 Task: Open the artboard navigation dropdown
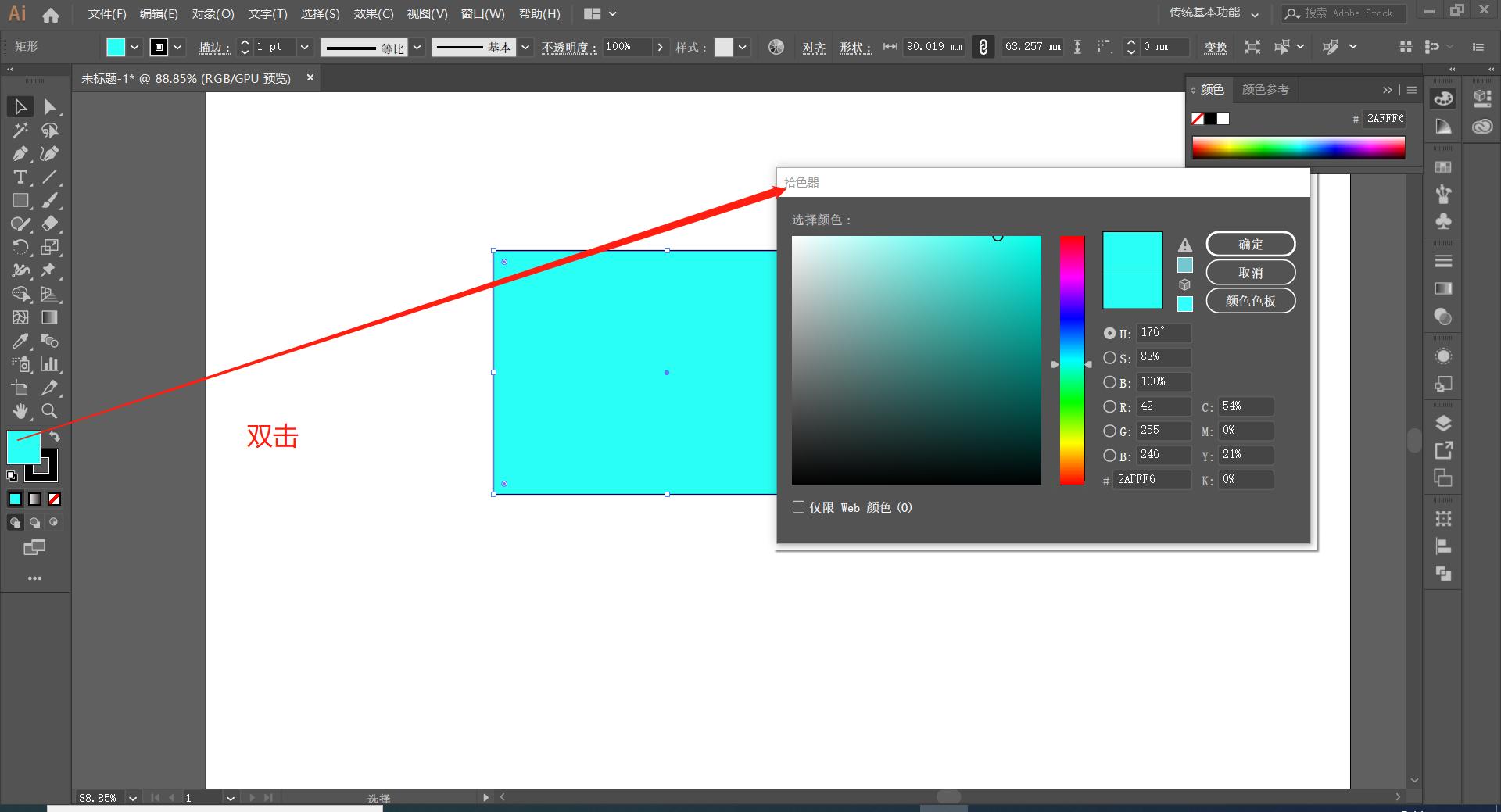[231, 798]
